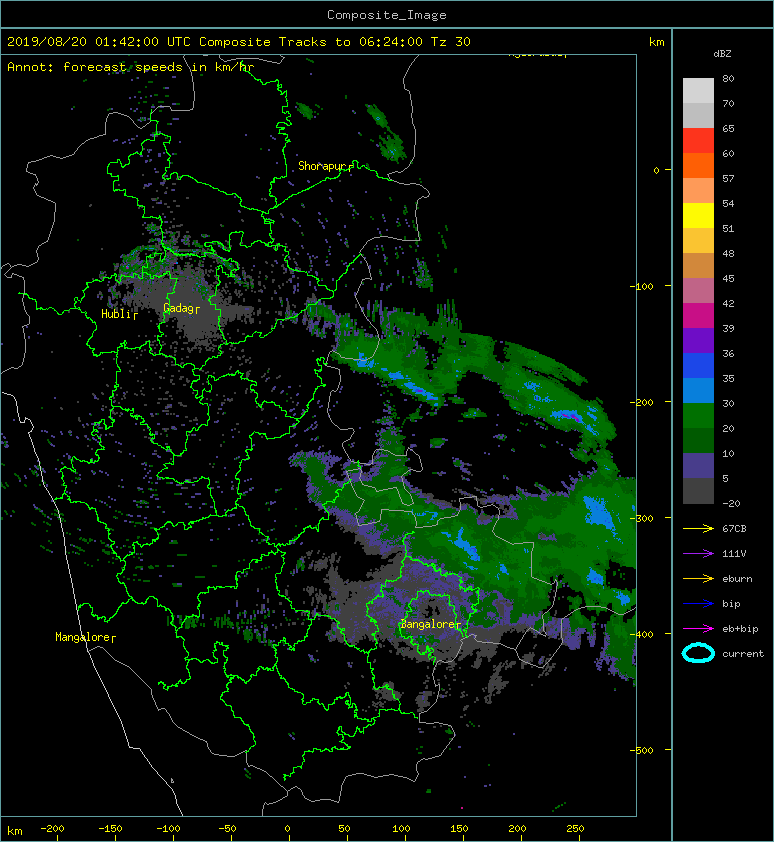Image resolution: width=774 pixels, height=842 pixels.
Task: Click the 100 tick on the horizontal axis
Action: 401,829
